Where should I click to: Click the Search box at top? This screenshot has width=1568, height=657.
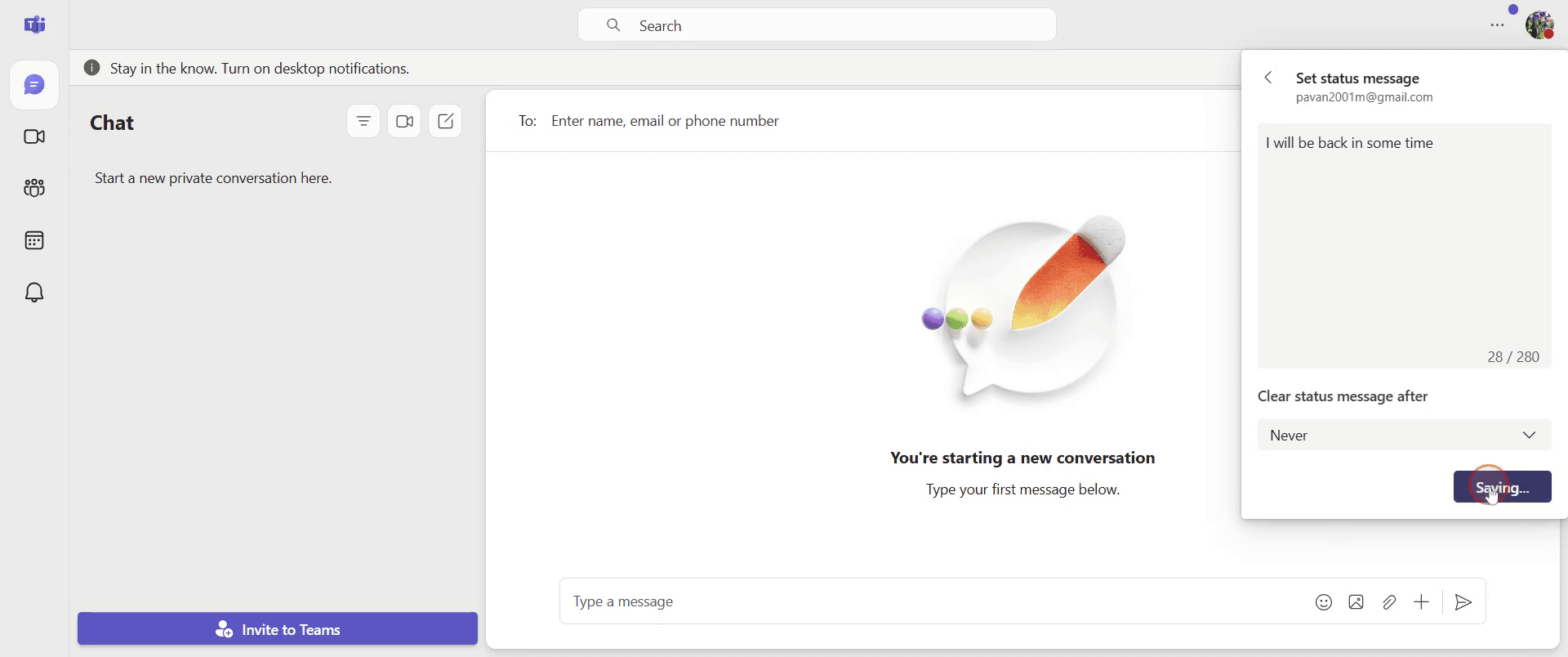tap(817, 25)
